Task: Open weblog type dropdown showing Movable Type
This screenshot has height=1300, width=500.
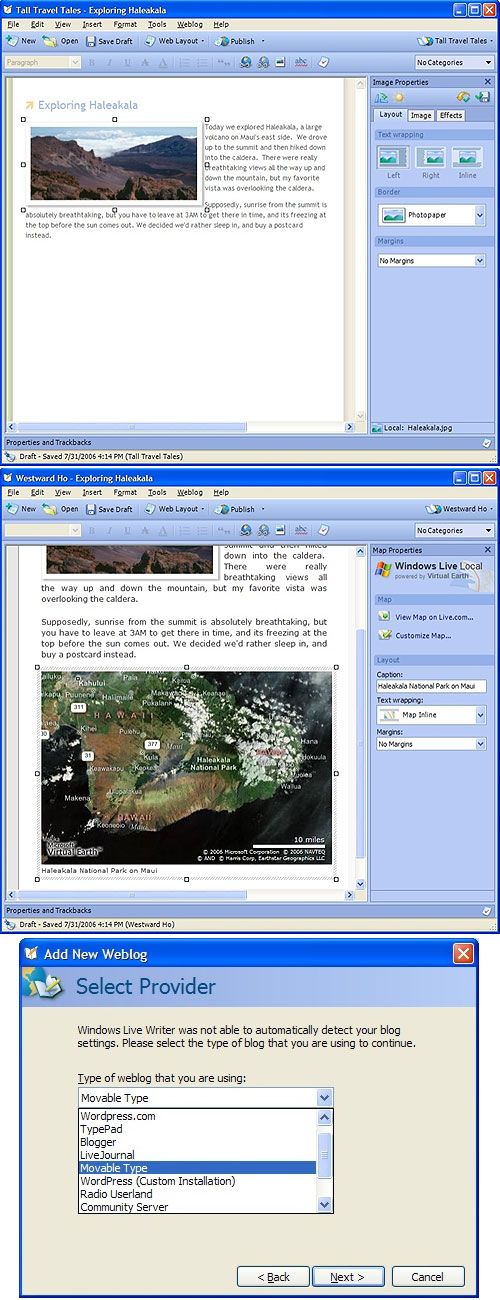Action: click(205, 1097)
